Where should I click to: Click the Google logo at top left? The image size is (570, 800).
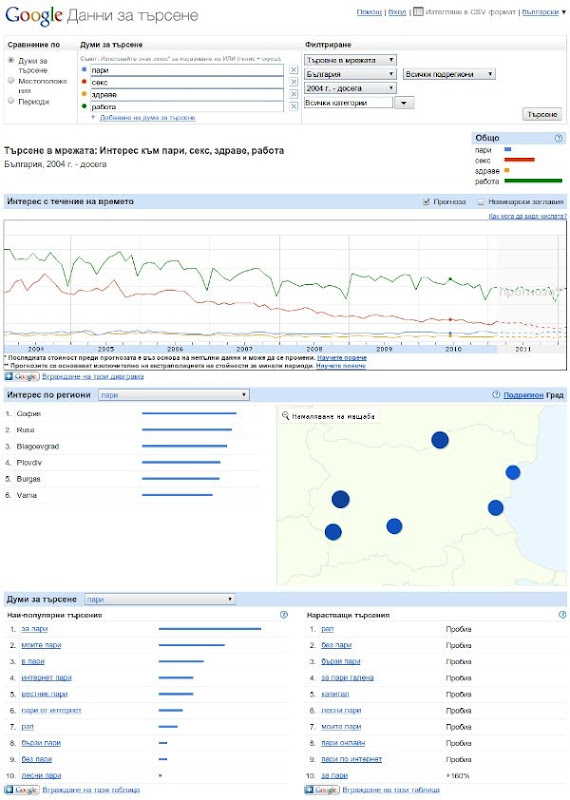pos(34,16)
